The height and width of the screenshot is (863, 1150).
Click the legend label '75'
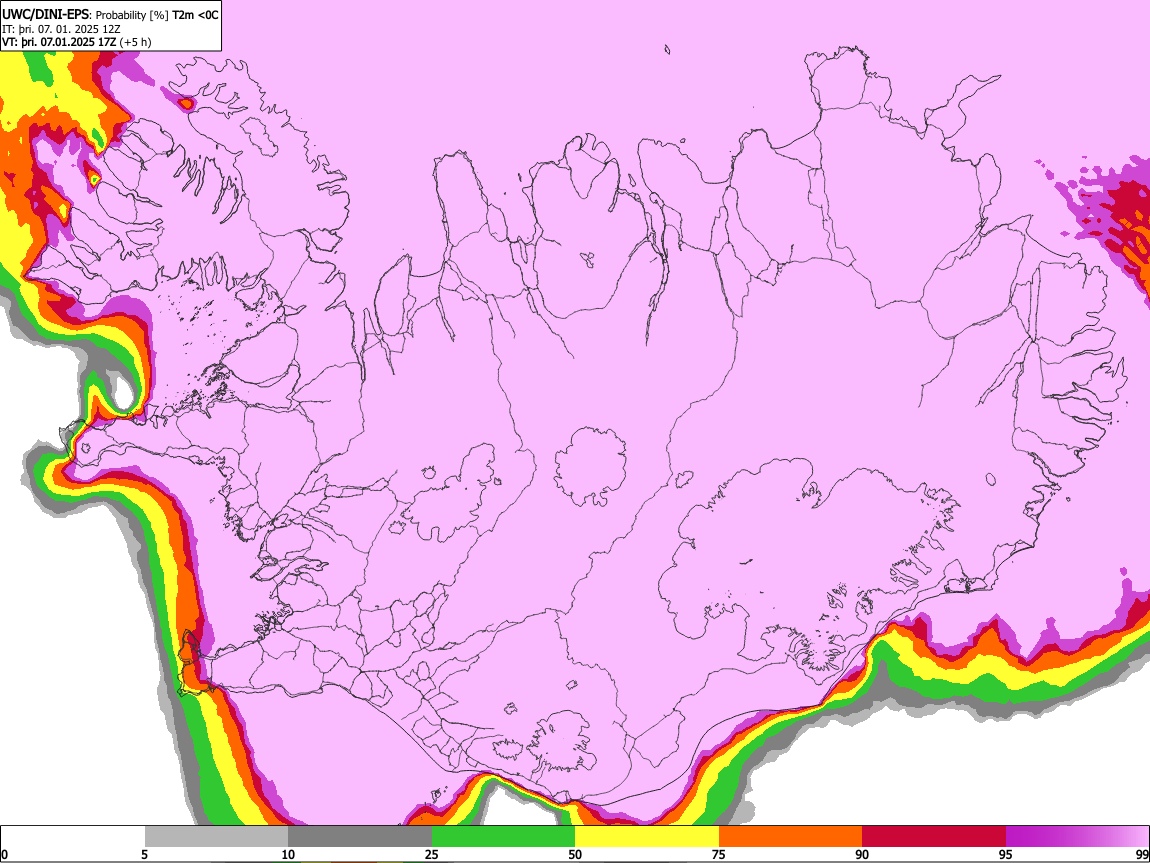pyautogui.click(x=719, y=854)
